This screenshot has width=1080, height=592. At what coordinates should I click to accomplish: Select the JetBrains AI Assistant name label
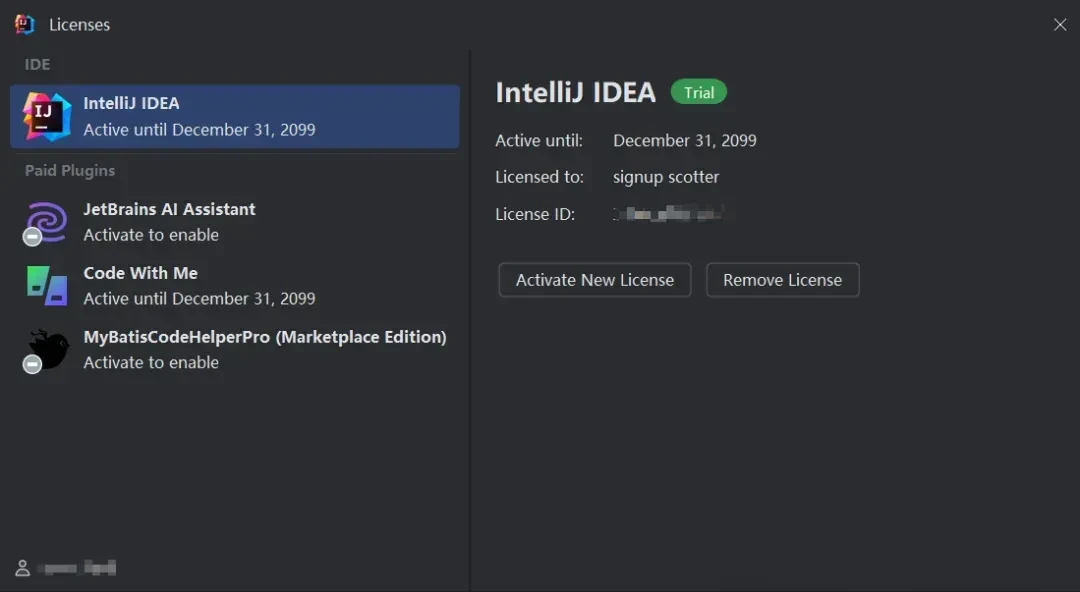pyautogui.click(x=169, y=209)
